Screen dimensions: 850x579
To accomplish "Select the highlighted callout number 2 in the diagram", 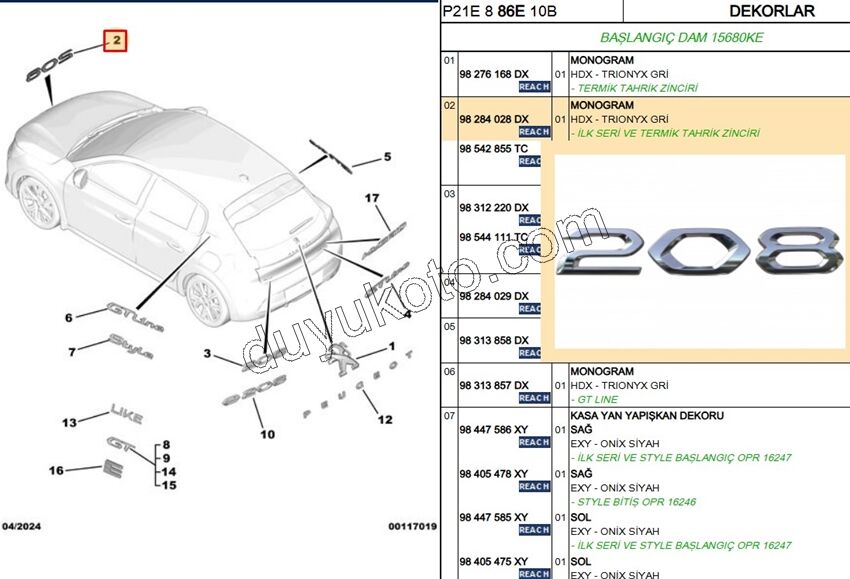I will click(115, 41).
